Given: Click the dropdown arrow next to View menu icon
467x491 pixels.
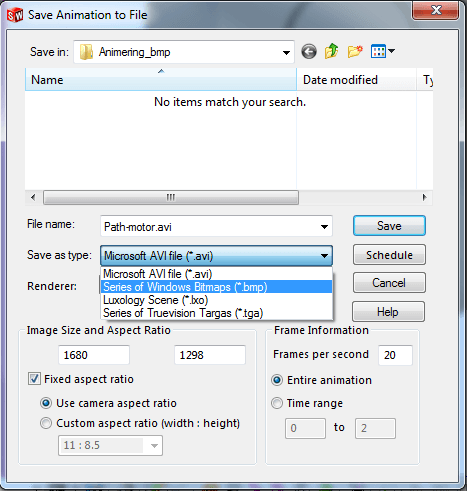Looking at the screenshot, I should (392, 51).
